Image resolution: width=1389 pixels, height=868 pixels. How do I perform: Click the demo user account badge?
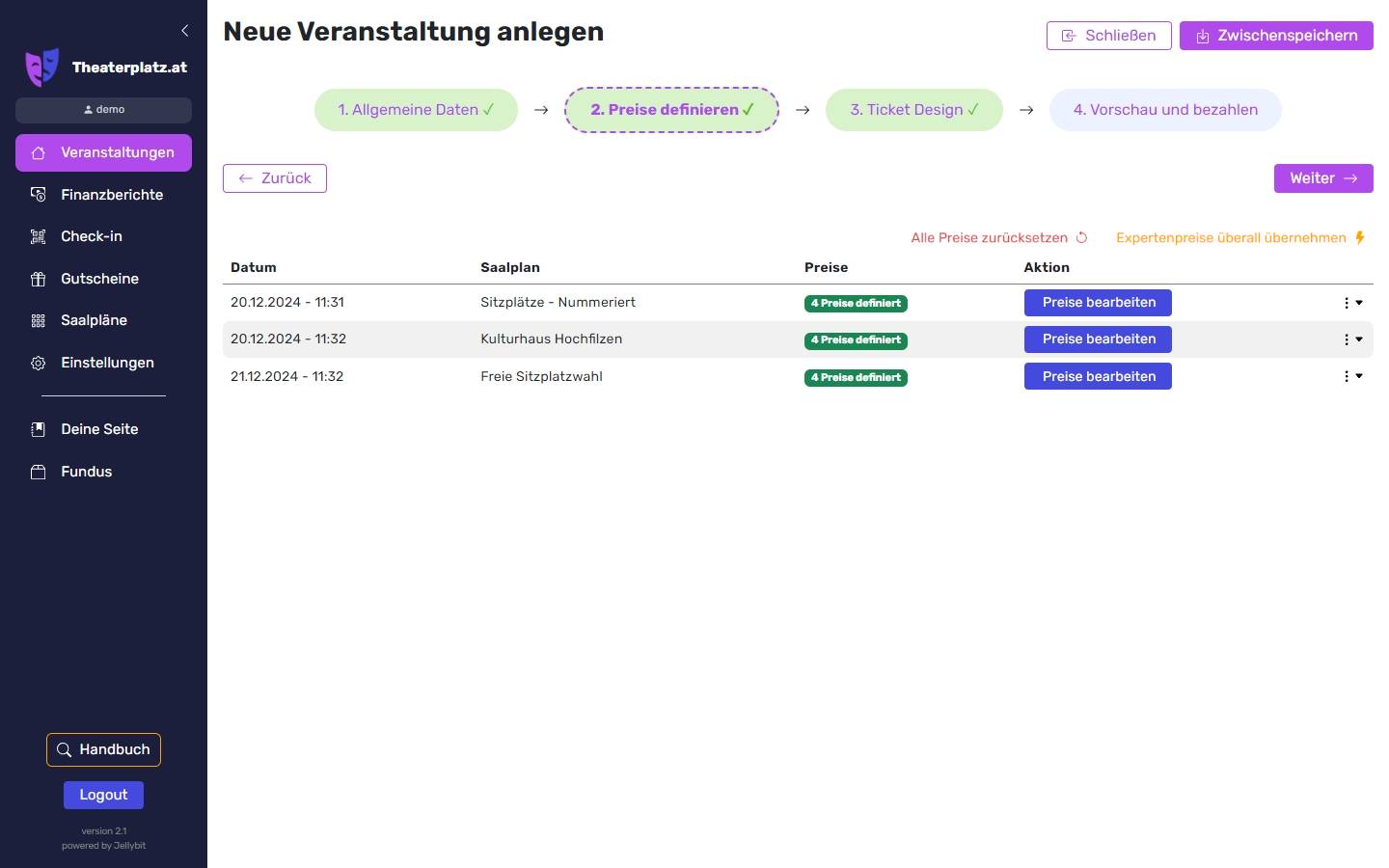pyautogui.click(x=103, y=110)
